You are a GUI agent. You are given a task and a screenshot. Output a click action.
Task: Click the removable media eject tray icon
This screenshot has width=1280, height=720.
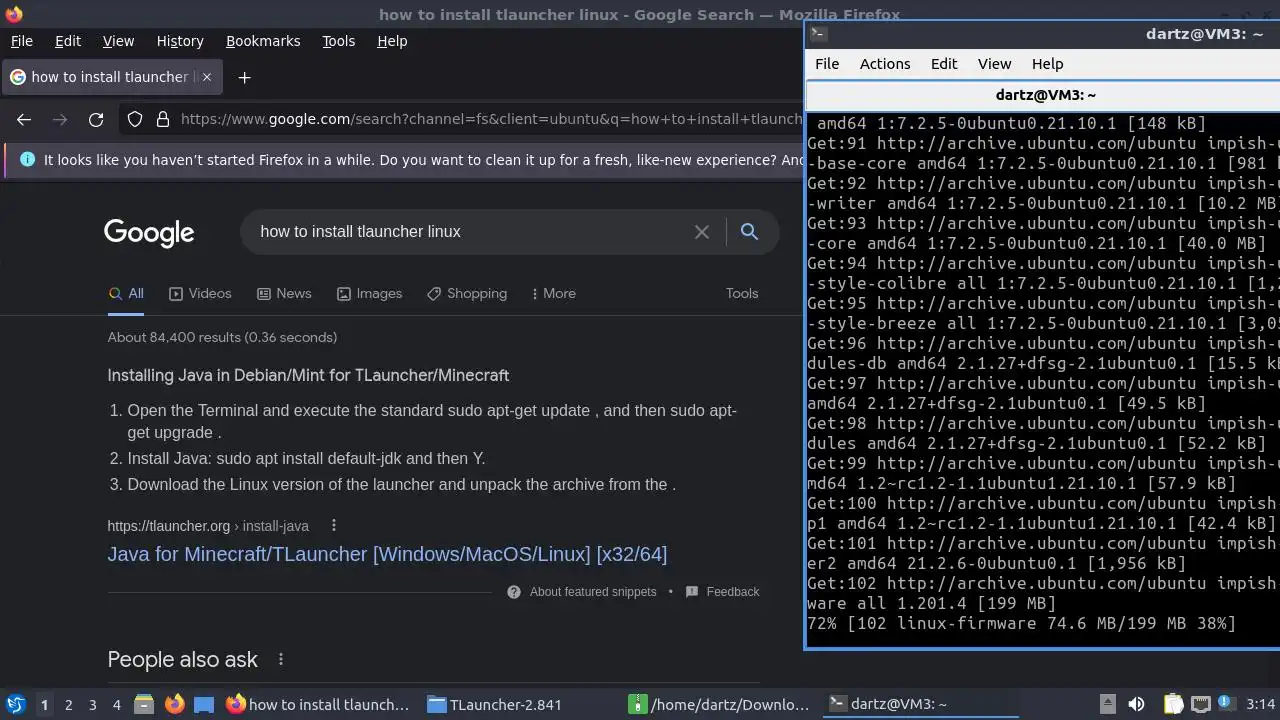click(x=1107, y=704)
